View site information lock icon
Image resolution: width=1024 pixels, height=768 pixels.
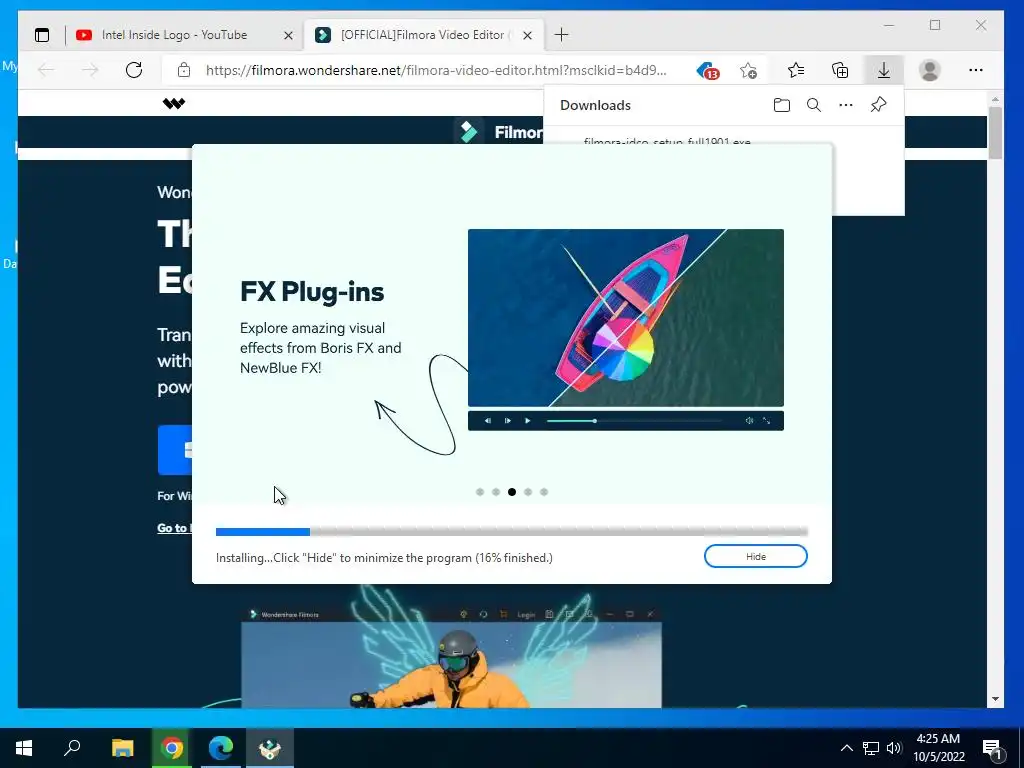184,70
